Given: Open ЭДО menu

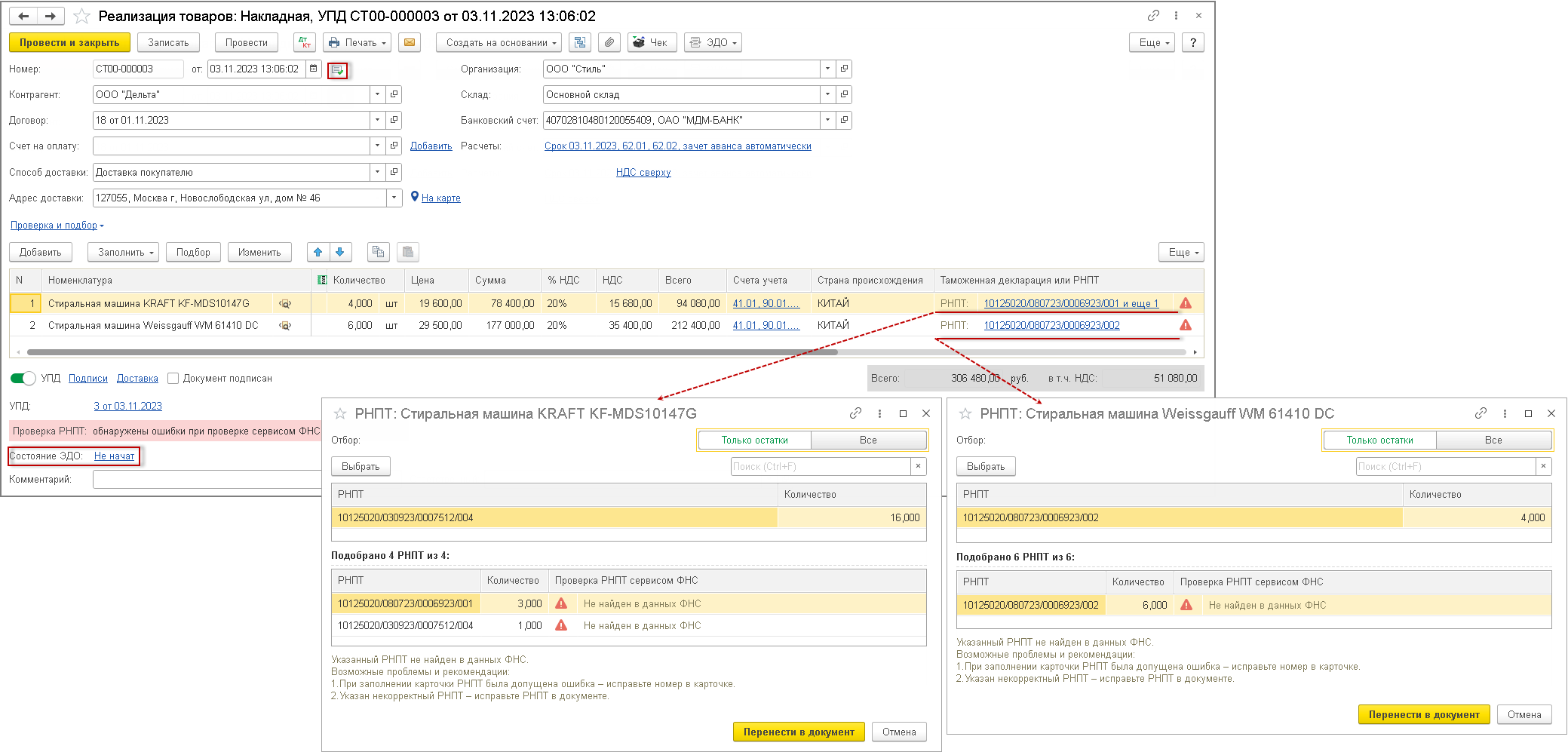Looking at the screenshot, I should (713, 42).
